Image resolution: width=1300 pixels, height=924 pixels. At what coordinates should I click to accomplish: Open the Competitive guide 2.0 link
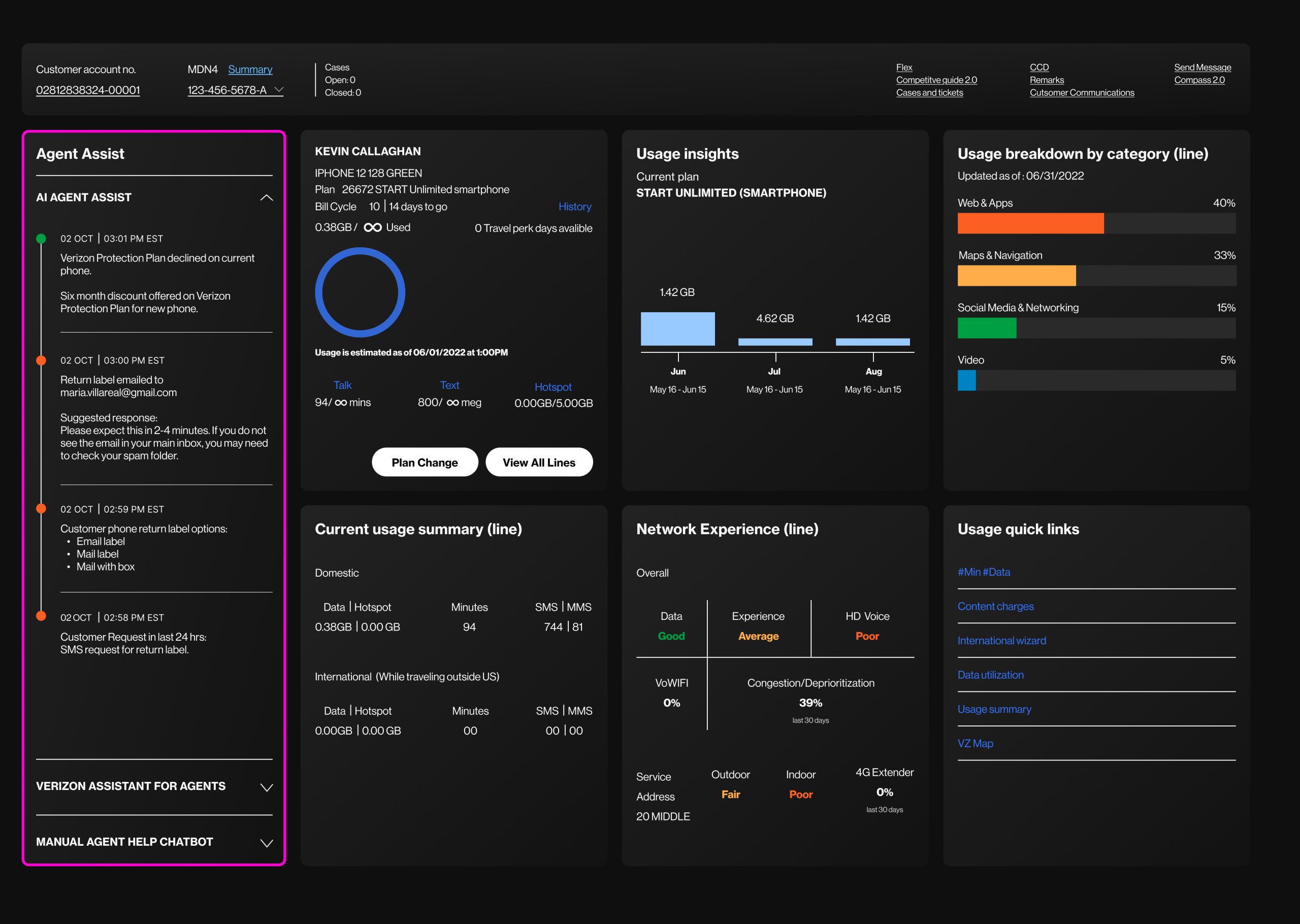936,80
